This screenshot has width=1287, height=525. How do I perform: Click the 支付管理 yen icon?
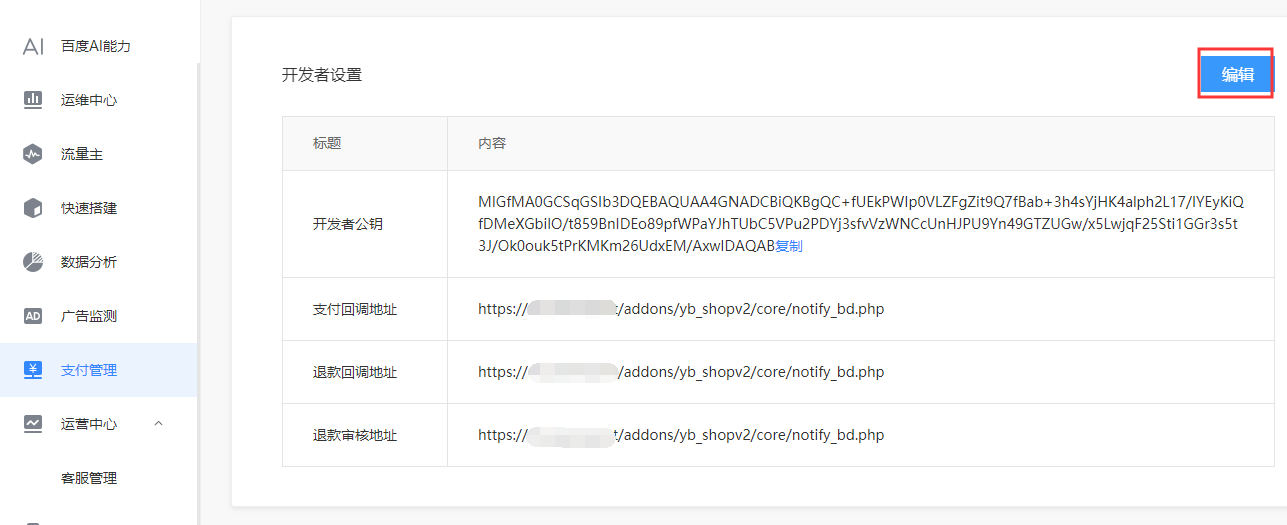[x=33, y=370]
